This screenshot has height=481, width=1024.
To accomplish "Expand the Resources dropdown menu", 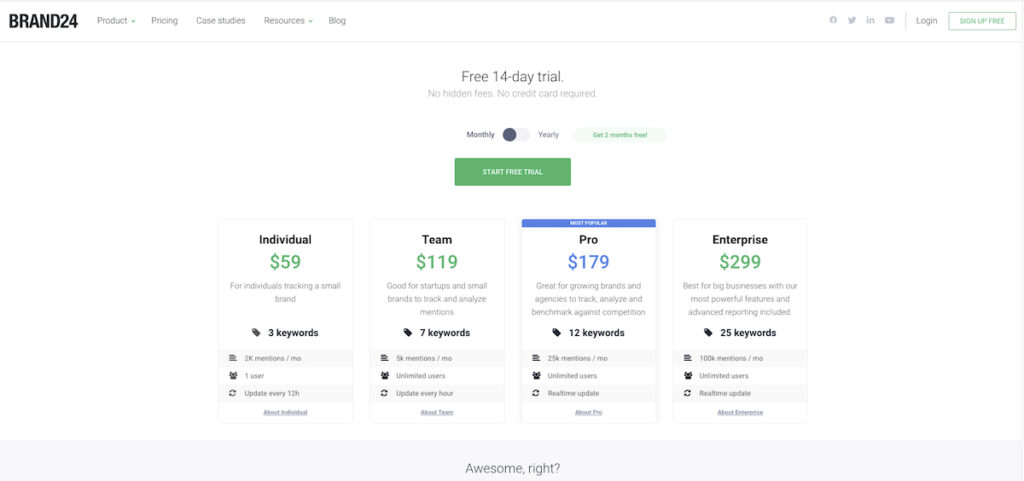I will click(288, 21).
